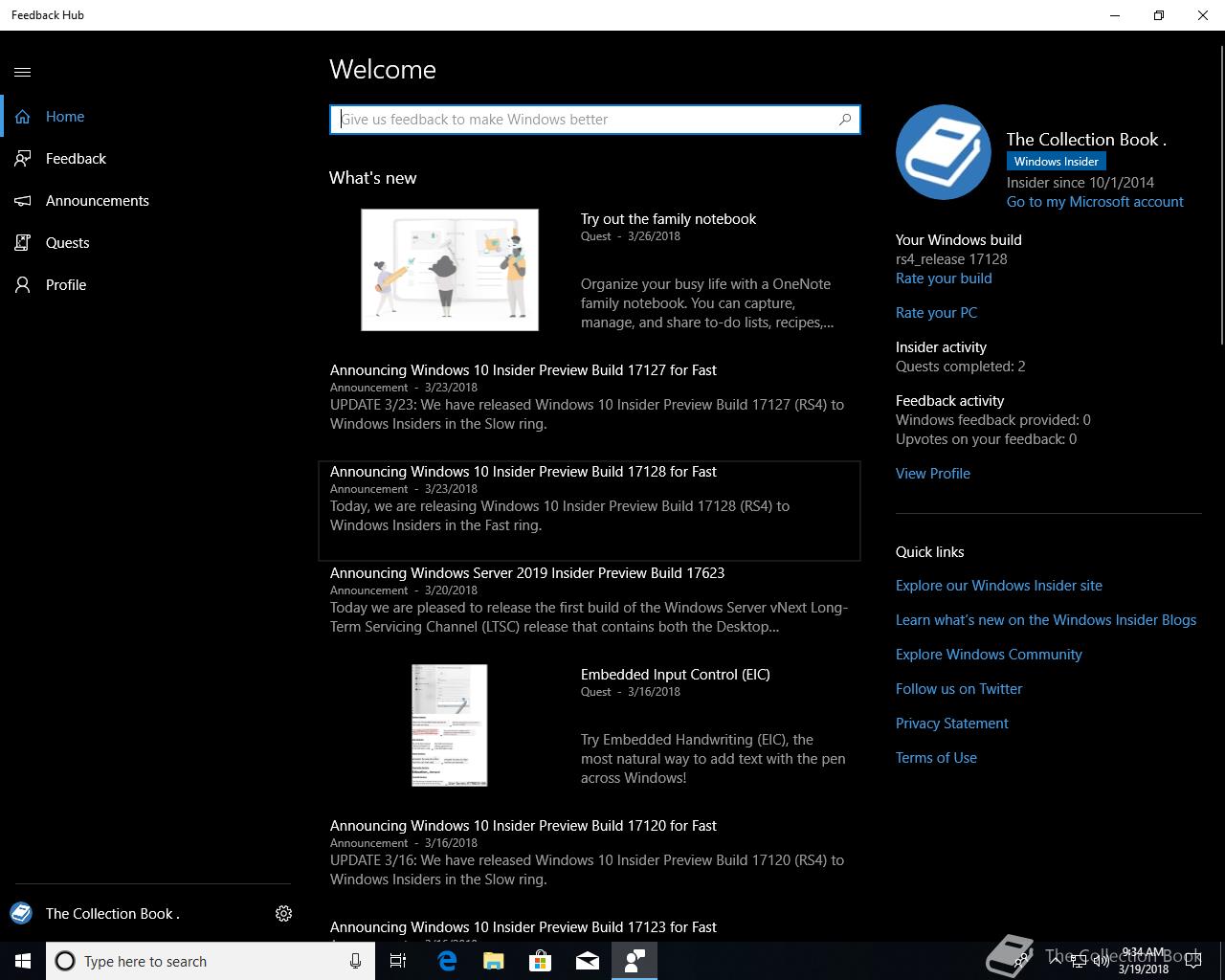Screen dimensions: 1225x980
Task: Open the Windows Start menu
Action: 23,961
